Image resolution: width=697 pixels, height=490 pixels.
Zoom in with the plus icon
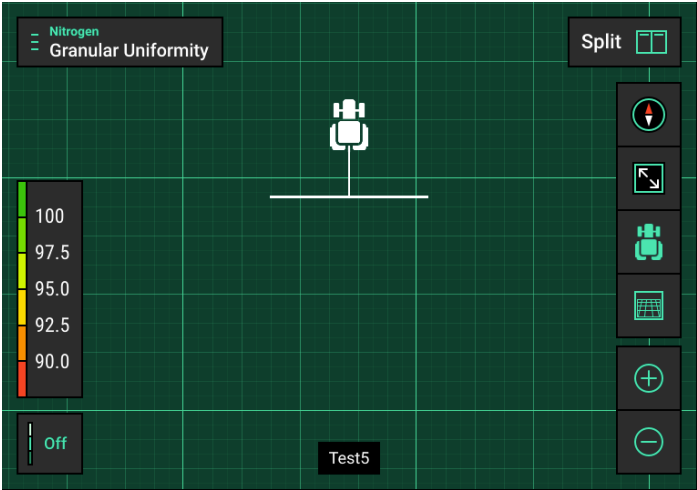click(x=648, y=379)
